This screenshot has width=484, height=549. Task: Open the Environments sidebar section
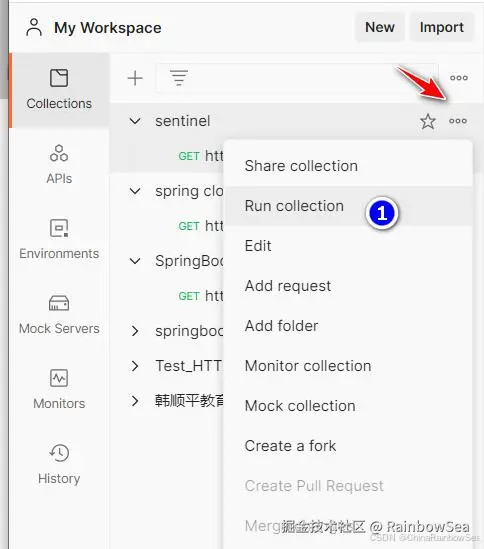tap(59, 240)
